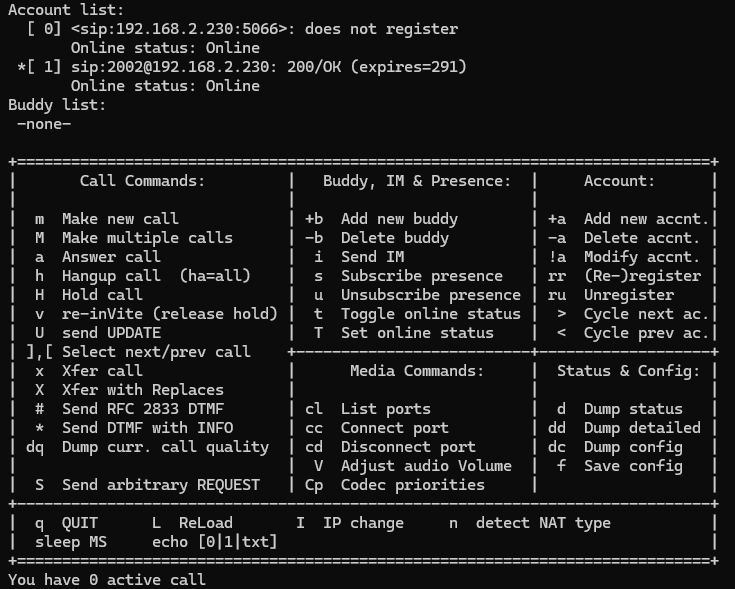Click the 'Set online status' entry
Screen dimensions: 735x589
pyautogui.click(x=417, y=333)
